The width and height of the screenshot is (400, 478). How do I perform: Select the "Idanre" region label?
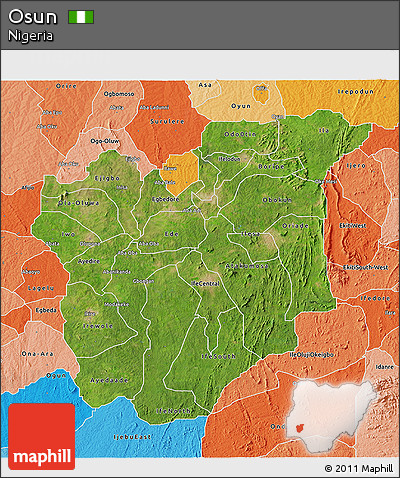point(384,367)
